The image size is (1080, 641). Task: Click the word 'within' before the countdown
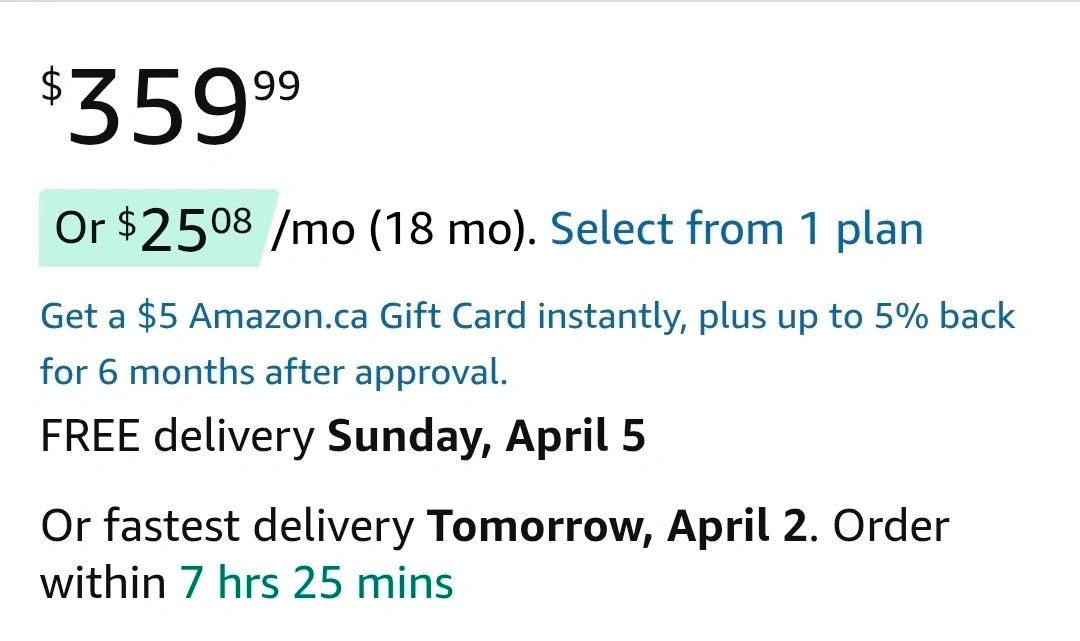pyautogui.click(x=102, y=581)
